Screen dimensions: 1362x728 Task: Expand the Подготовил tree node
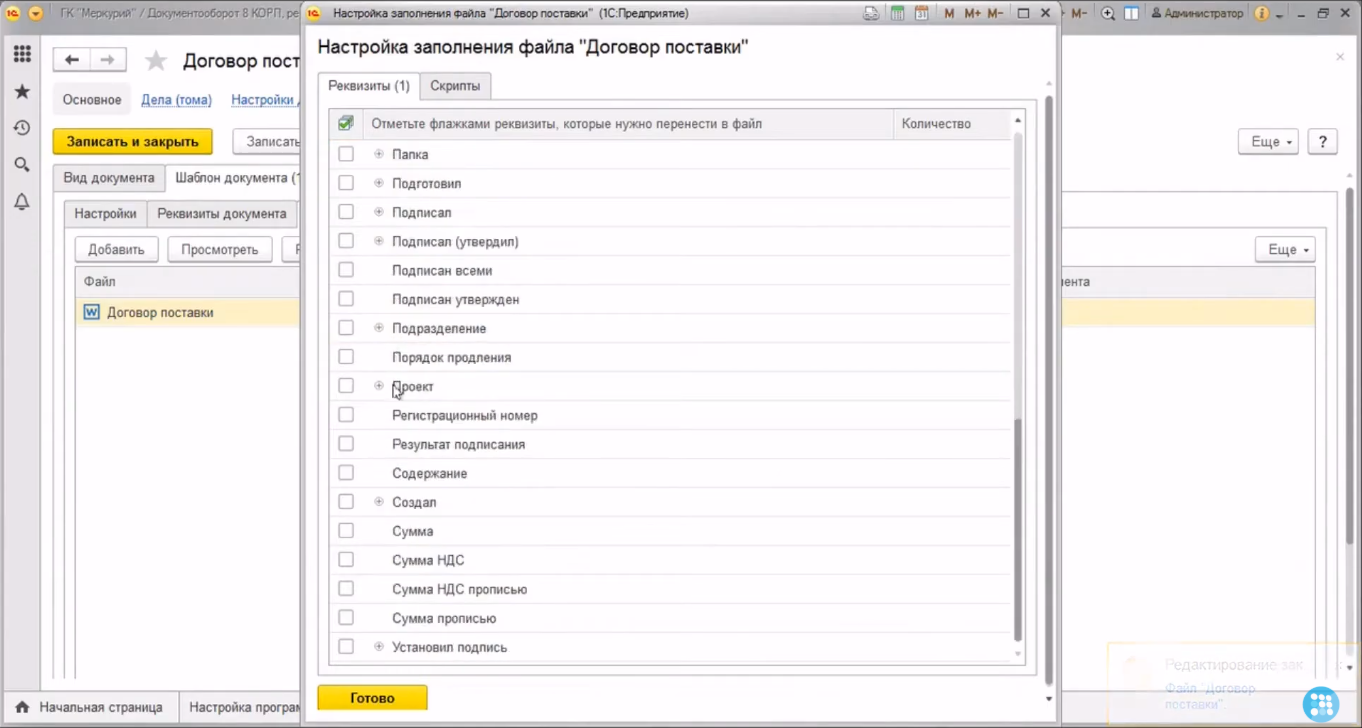(x=379, y=183)
